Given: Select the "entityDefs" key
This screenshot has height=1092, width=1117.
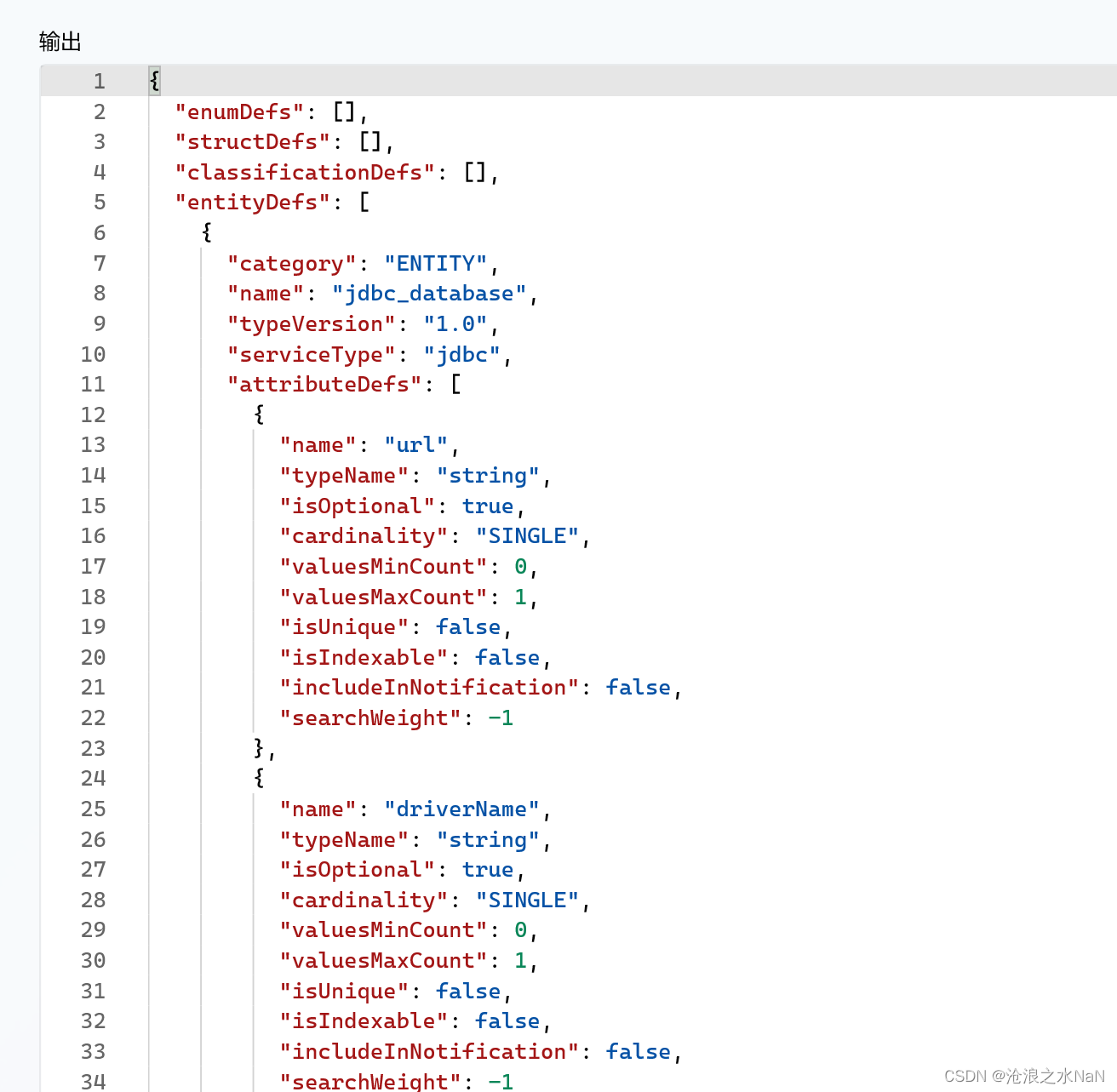Looking at the screenshot, I should pyautogui.click(x=253, y=203).
